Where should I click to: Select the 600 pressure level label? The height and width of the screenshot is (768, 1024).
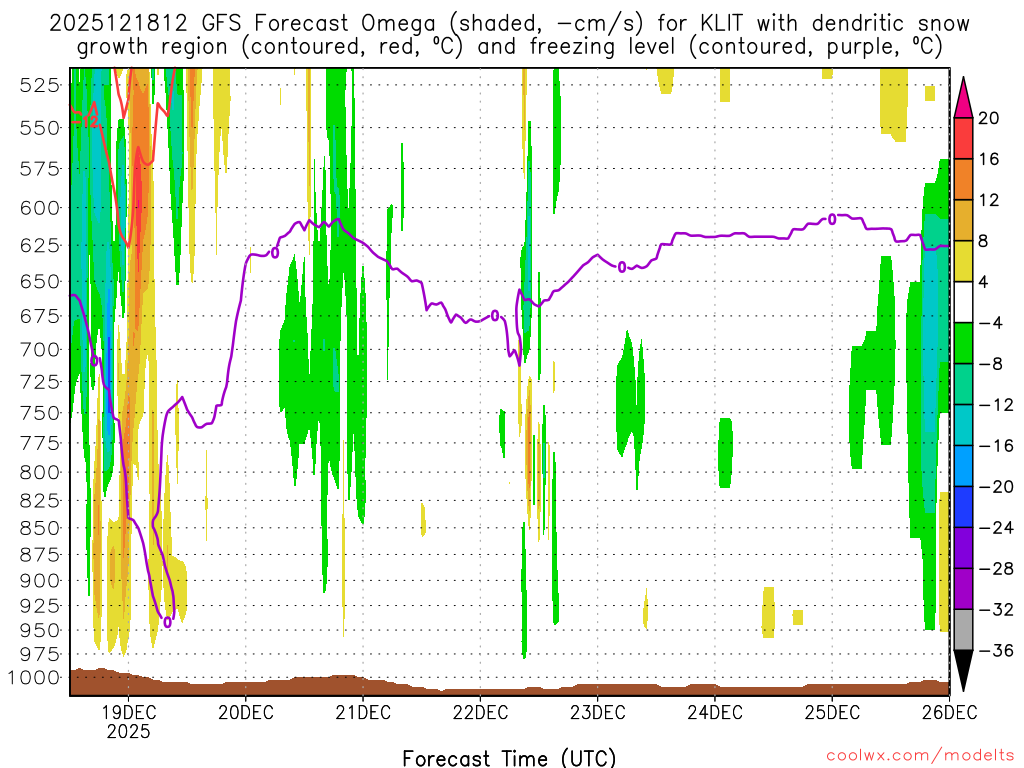pyautogui.click(x=40, y=208)
